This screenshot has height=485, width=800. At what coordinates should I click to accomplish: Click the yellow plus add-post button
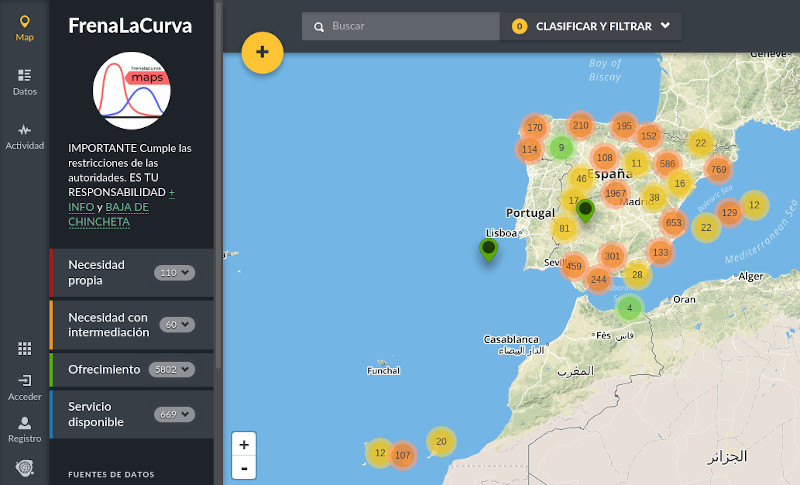(x=262, y=52)
